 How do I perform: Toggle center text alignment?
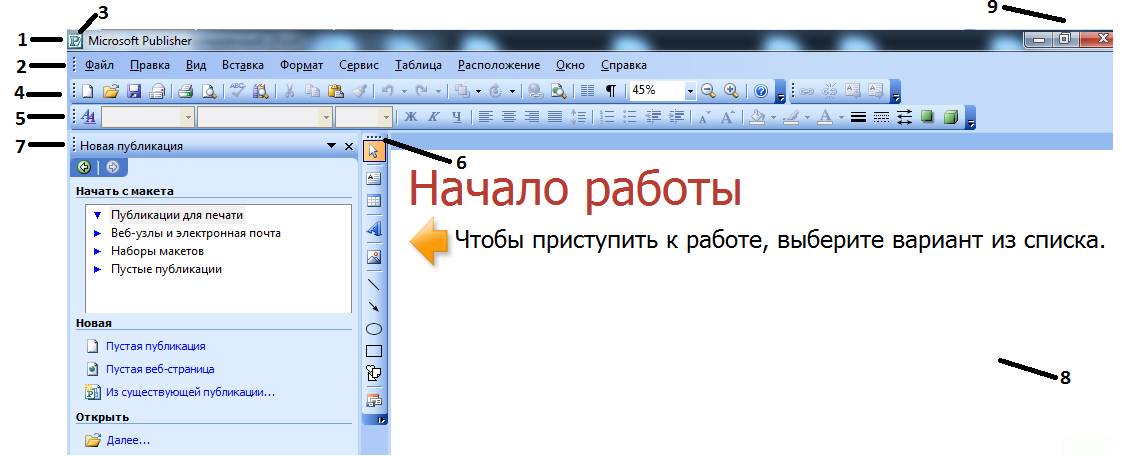[509, 117]
